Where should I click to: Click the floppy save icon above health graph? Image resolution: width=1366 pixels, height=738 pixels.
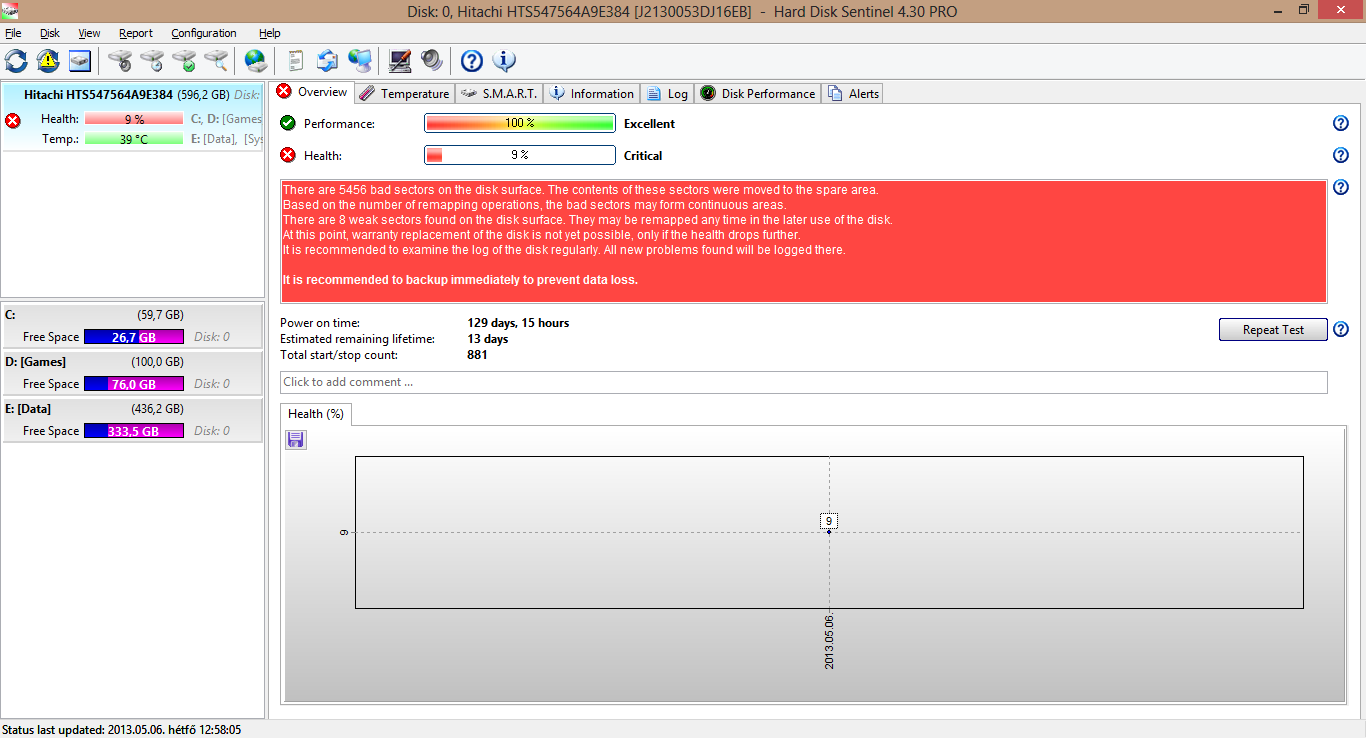[x=296, y=440]
